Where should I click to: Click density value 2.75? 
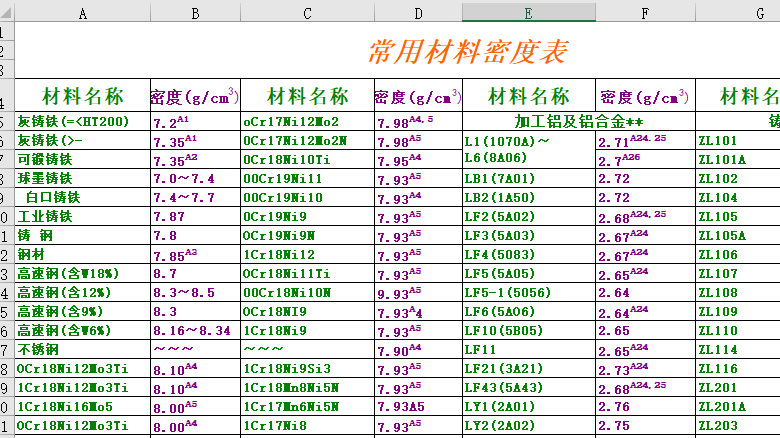(645, 426)
